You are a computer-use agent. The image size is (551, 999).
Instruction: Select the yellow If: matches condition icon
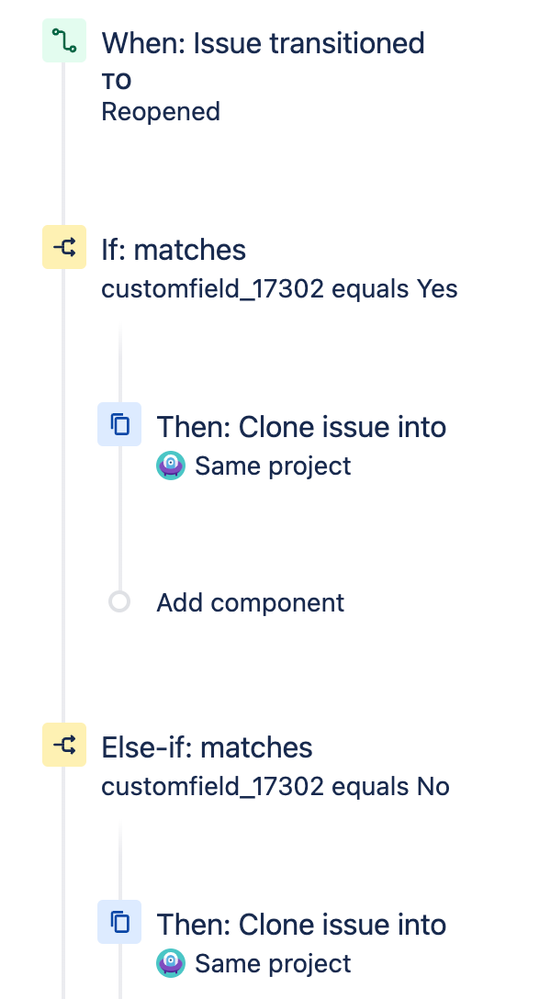[64, 247]
